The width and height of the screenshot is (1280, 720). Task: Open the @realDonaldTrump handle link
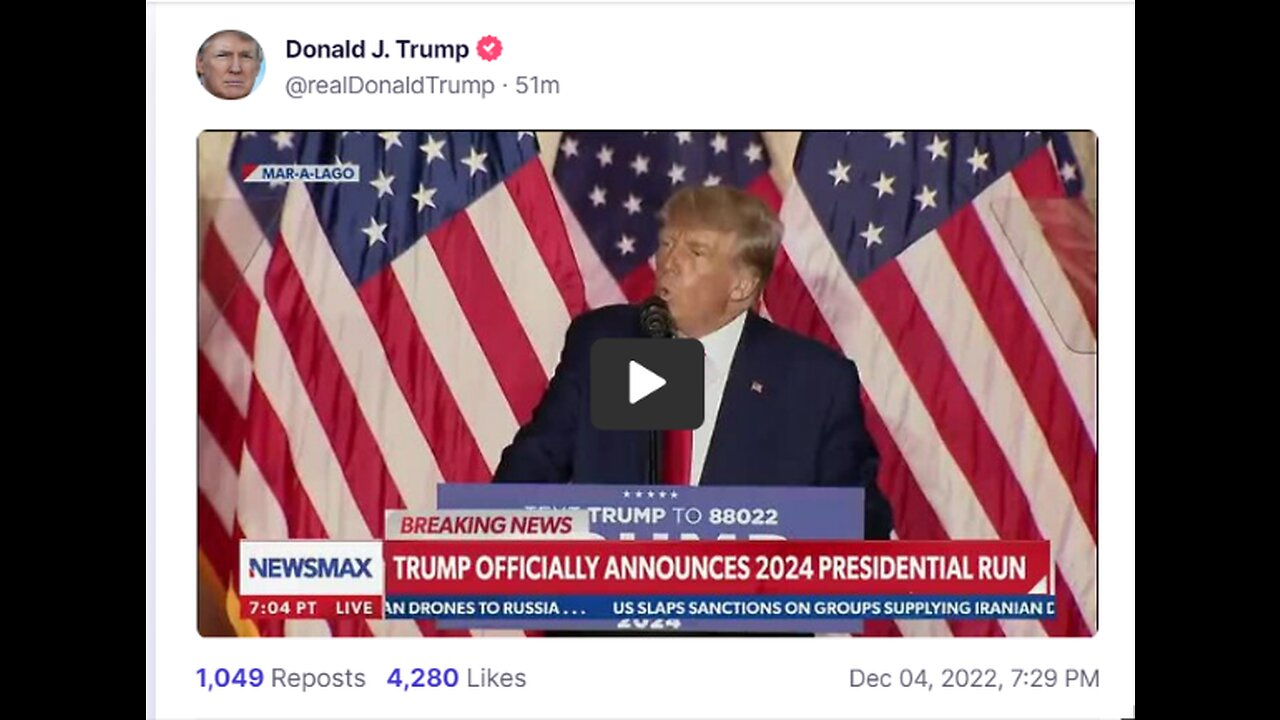point(390,86)
